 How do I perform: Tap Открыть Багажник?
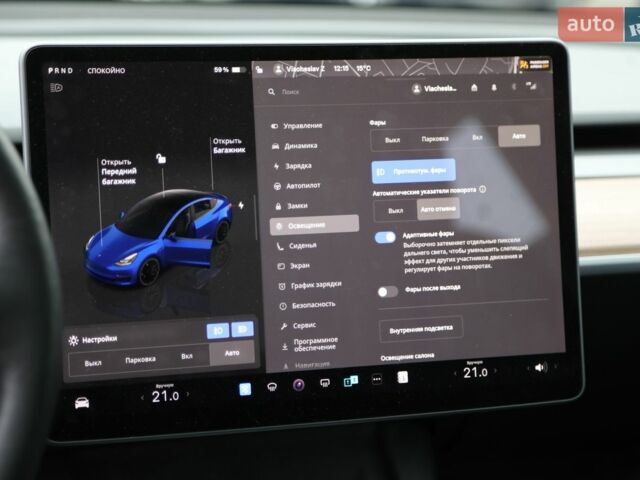click(229, 145)
